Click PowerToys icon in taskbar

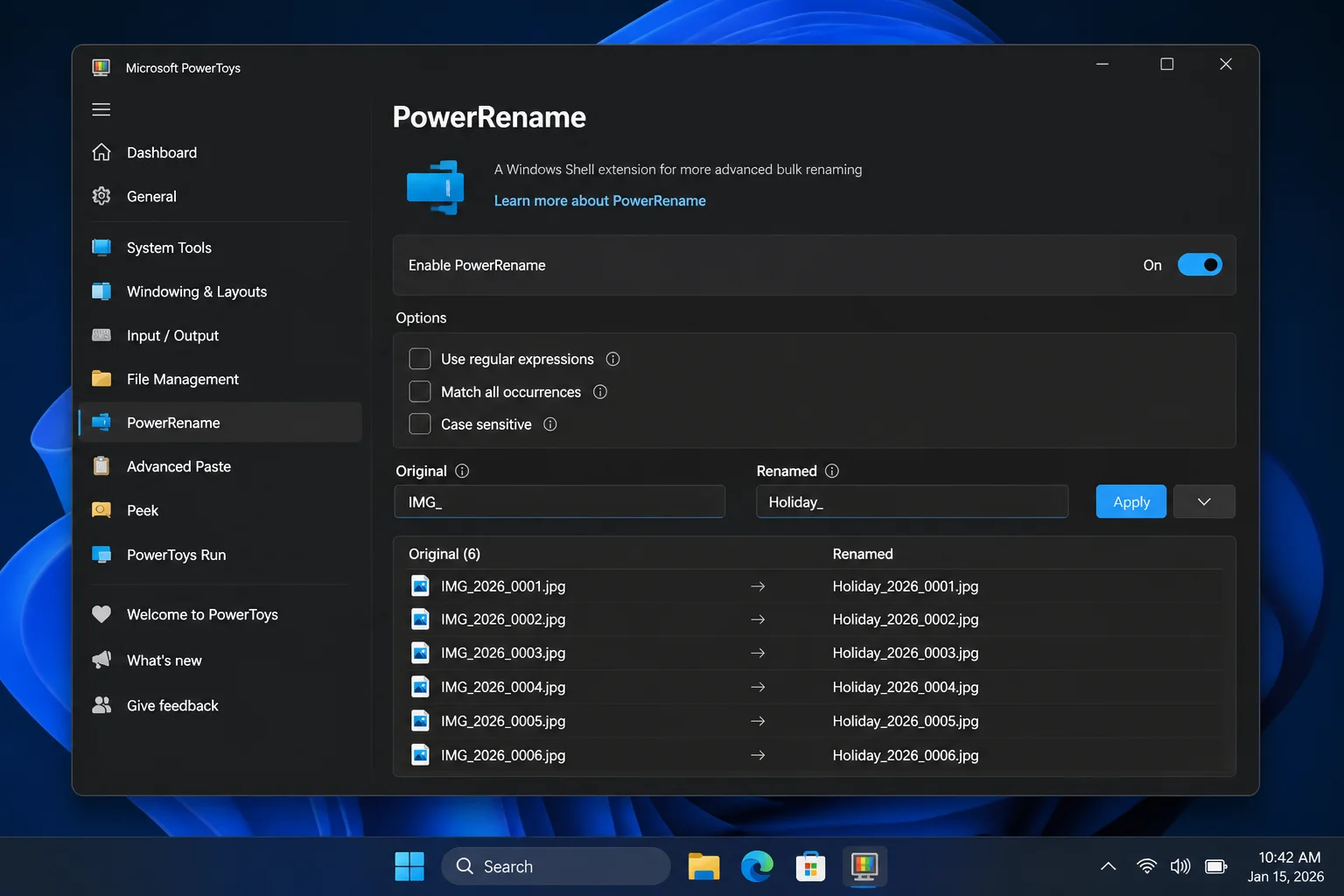coord(864,866)
